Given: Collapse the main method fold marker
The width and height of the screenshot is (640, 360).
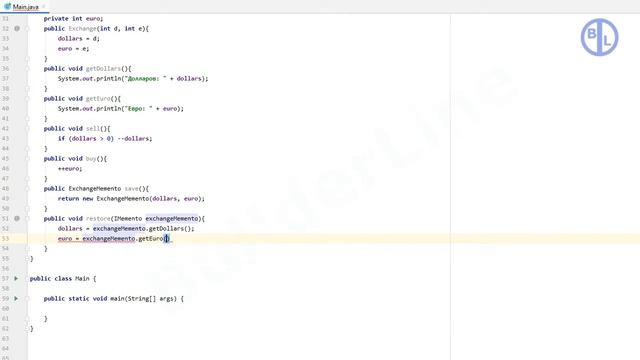Looking at the screenshot, I should [27, 298].
